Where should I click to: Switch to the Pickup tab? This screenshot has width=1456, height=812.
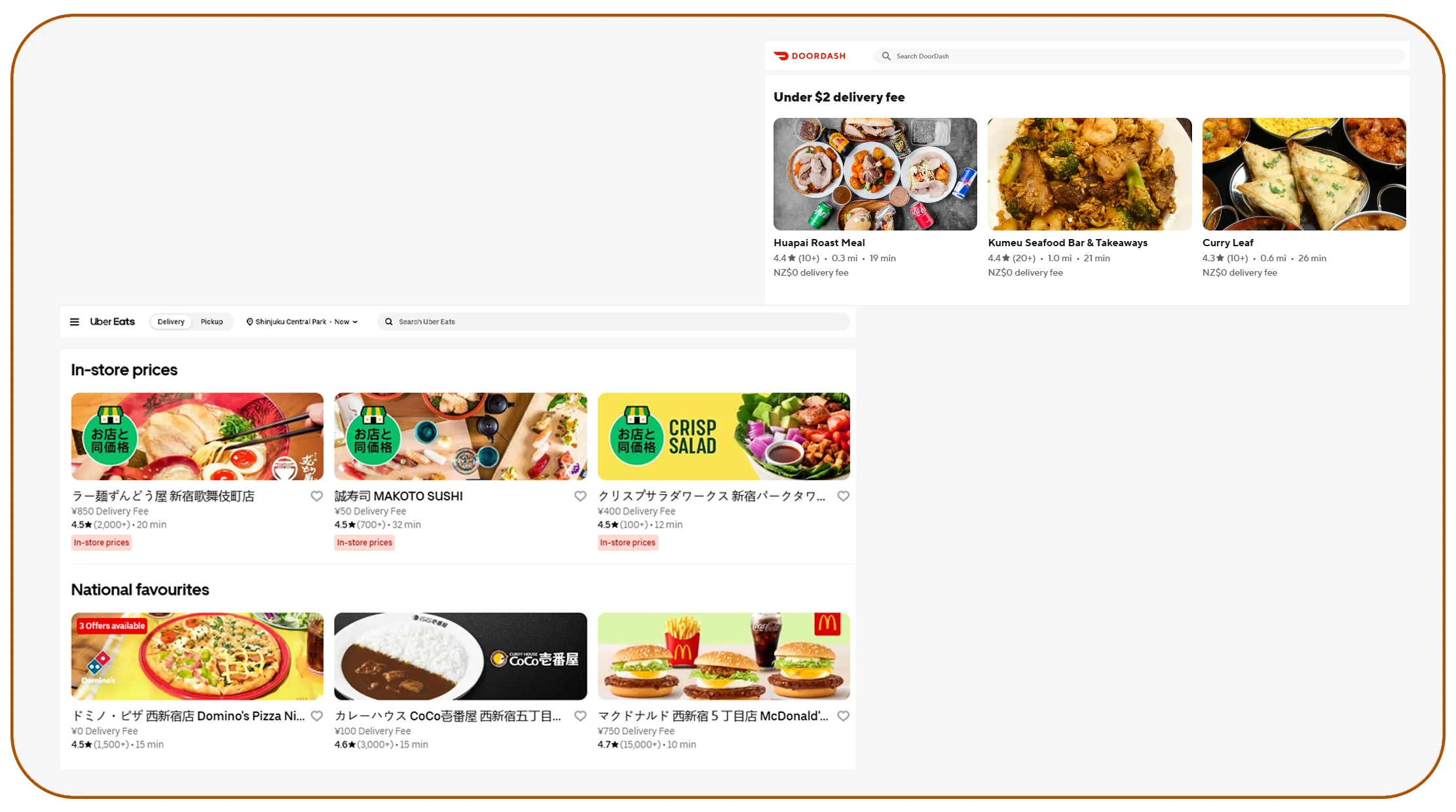pos(212,322)
